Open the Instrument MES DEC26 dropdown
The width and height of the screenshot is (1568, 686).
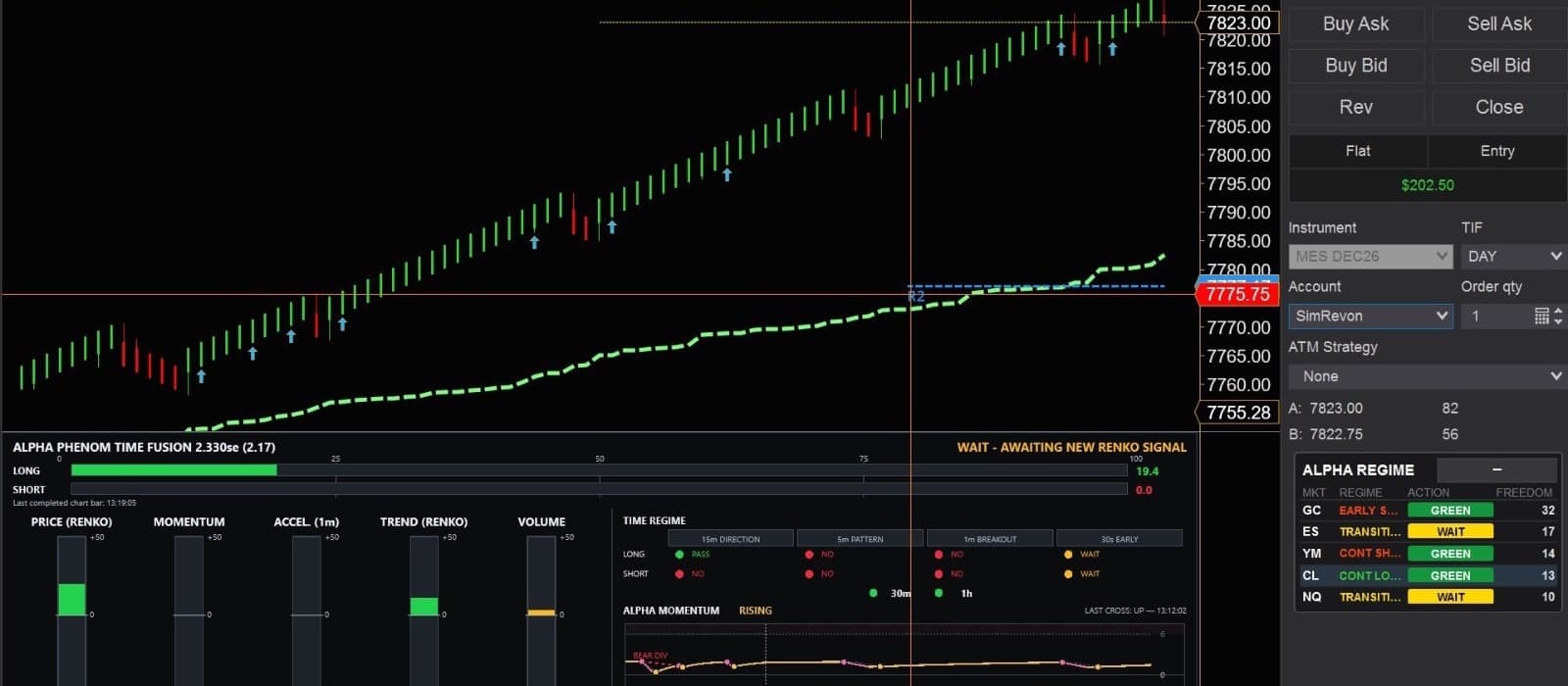(1370, 256)
